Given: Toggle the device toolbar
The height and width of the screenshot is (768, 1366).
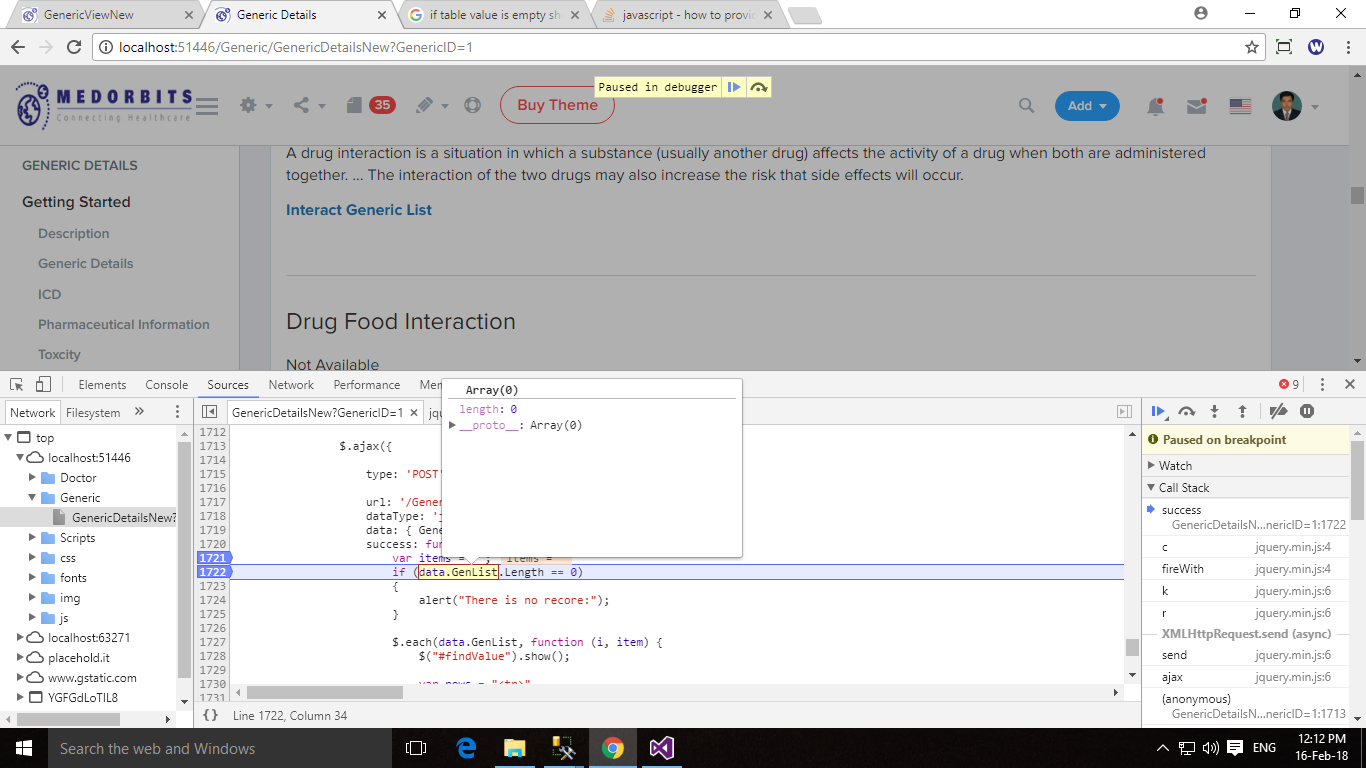Looking at the screenshot, I should tap(43, 385).
